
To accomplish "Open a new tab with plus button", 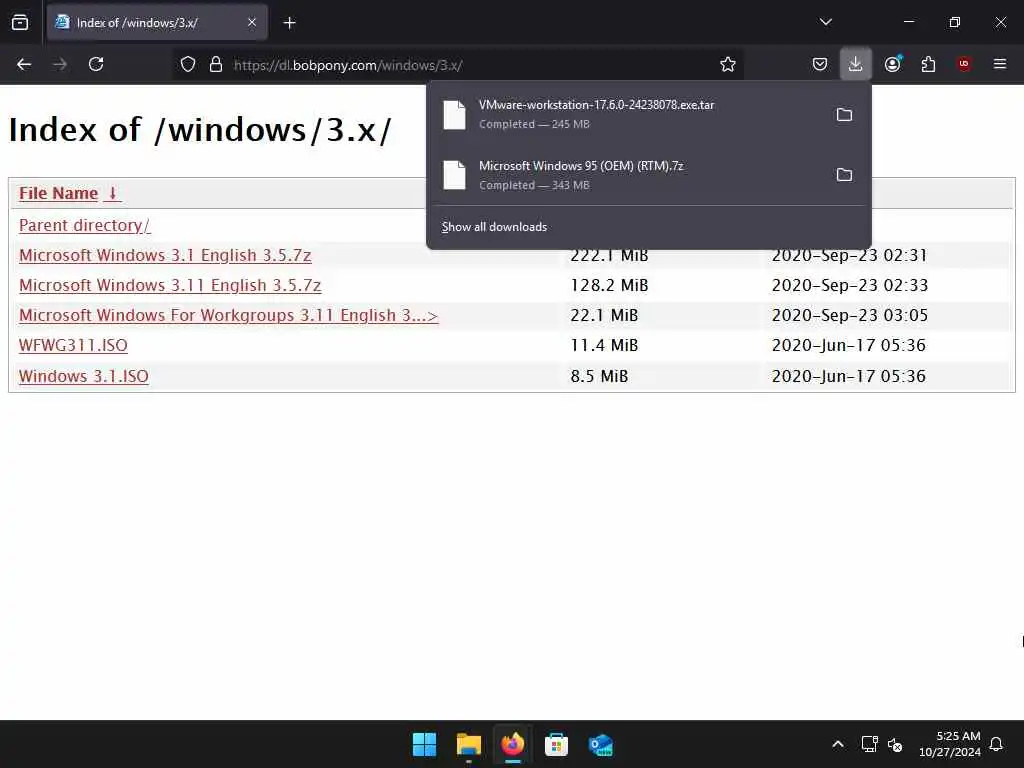I will (x=289, y=23).
